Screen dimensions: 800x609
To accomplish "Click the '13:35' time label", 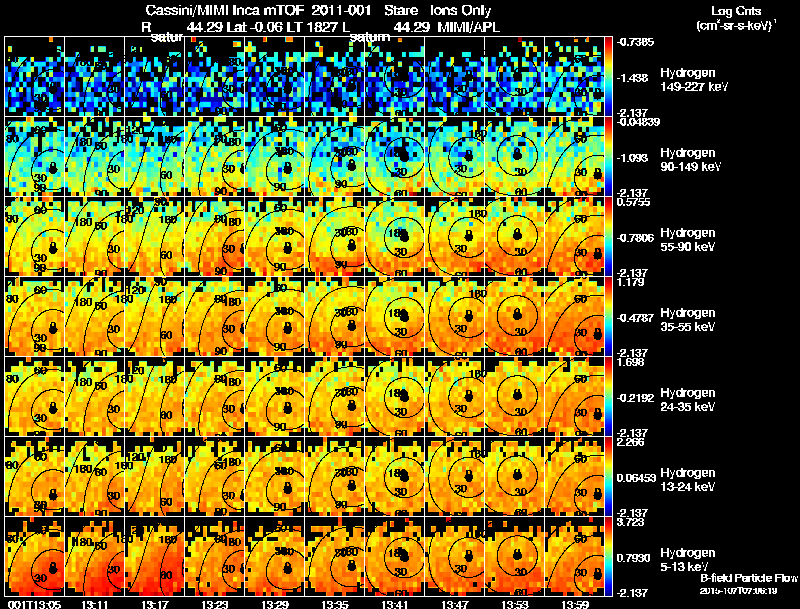I will [335, 604].
